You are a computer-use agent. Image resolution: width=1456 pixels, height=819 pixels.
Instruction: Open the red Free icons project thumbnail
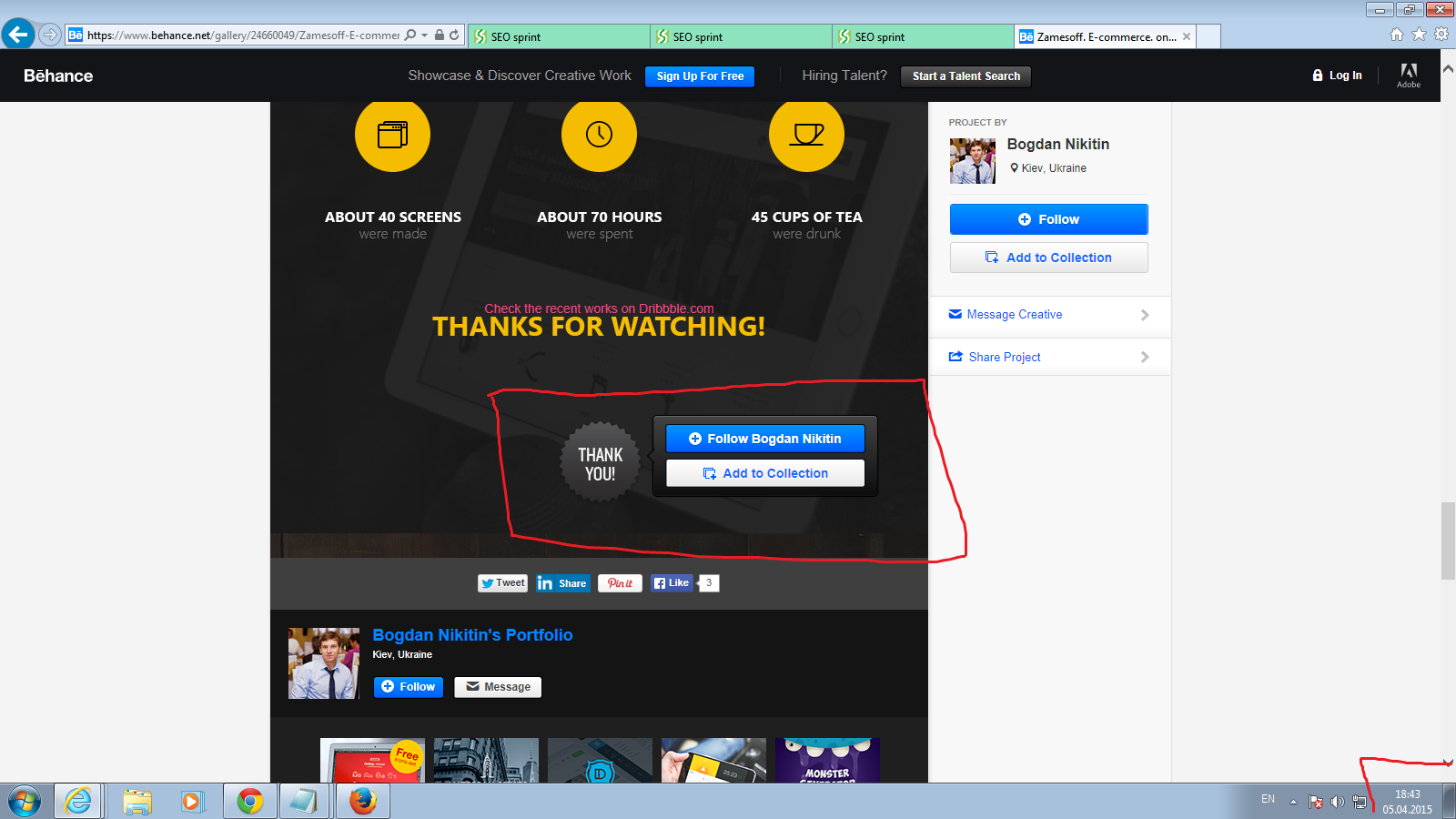click(x=372, y=760)
